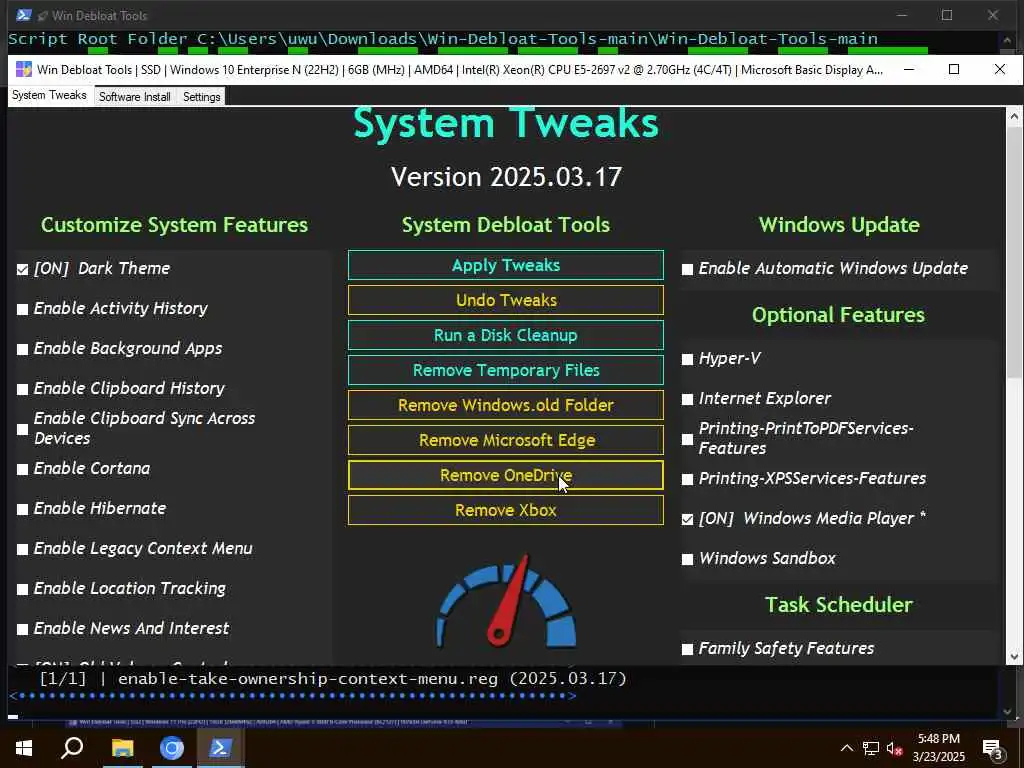1024x768 pixels.
Task: Open the notification center icon
Action: (993, 750)
